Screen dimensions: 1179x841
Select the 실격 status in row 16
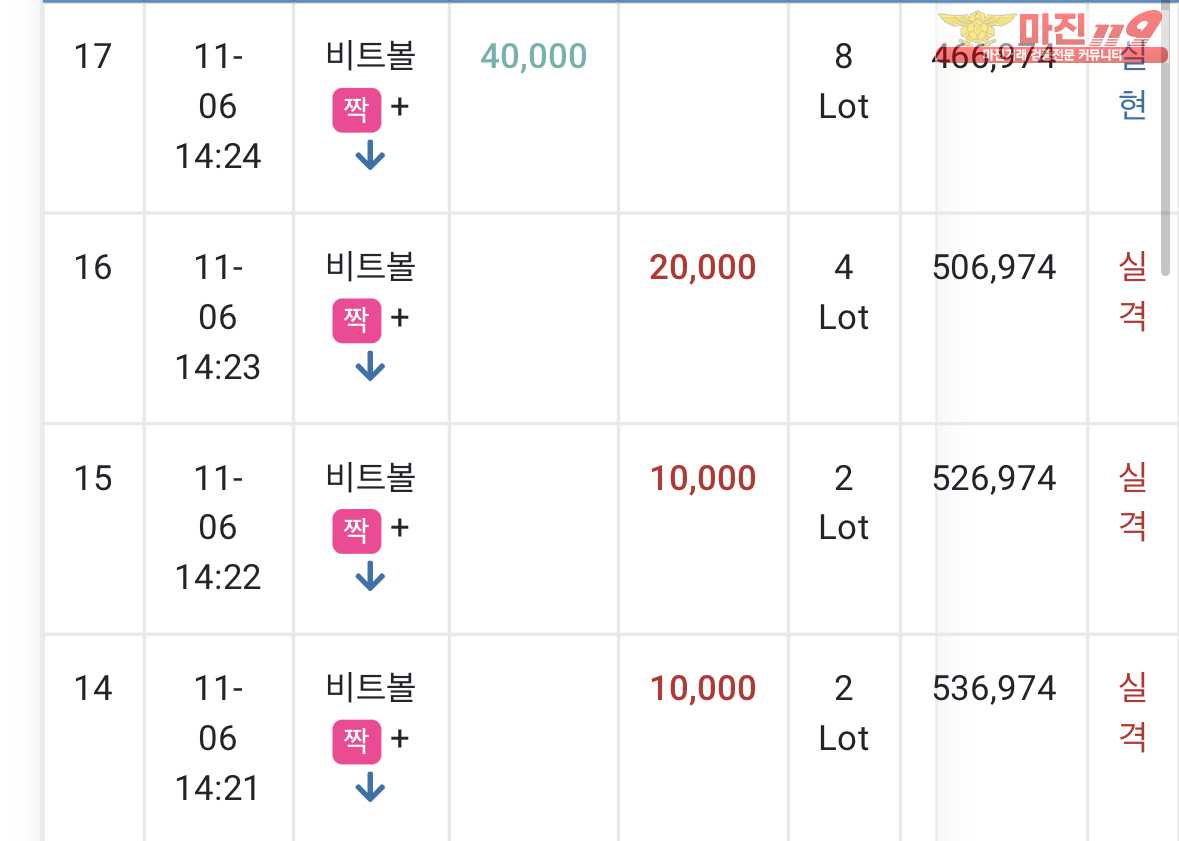tap(1132, 292)
